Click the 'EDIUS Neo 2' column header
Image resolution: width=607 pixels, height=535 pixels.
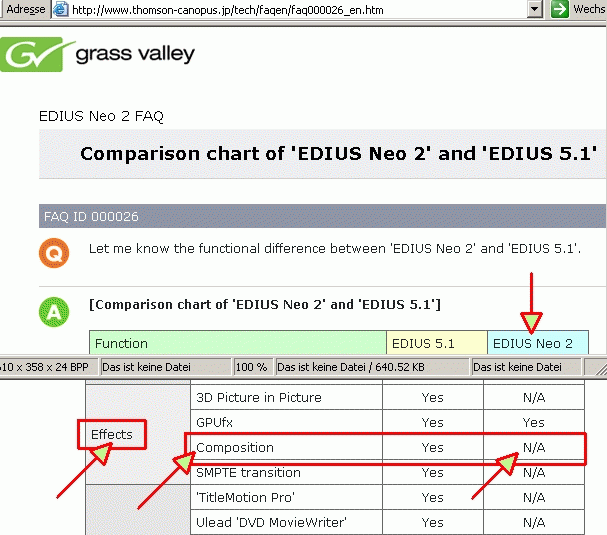[538, 343]
